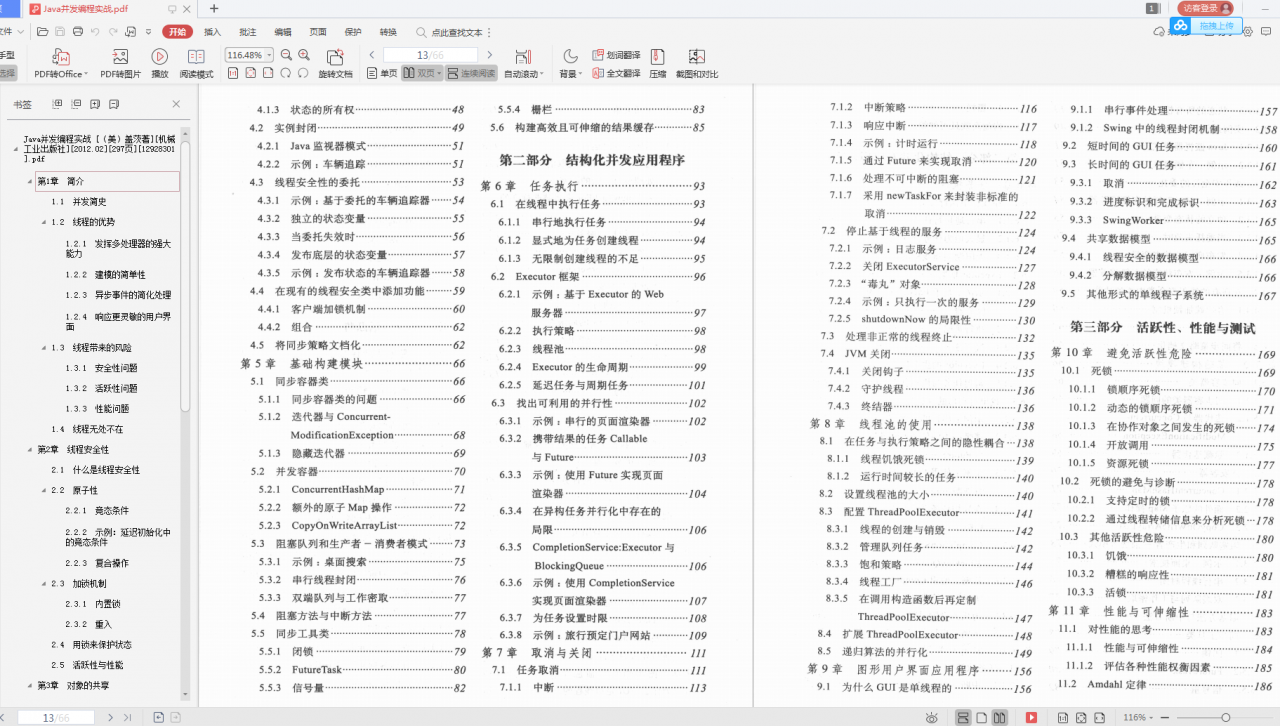
Task: Open the 116.48% zoom dropdown
Action: pyautogui.click(x=269, y=55)
